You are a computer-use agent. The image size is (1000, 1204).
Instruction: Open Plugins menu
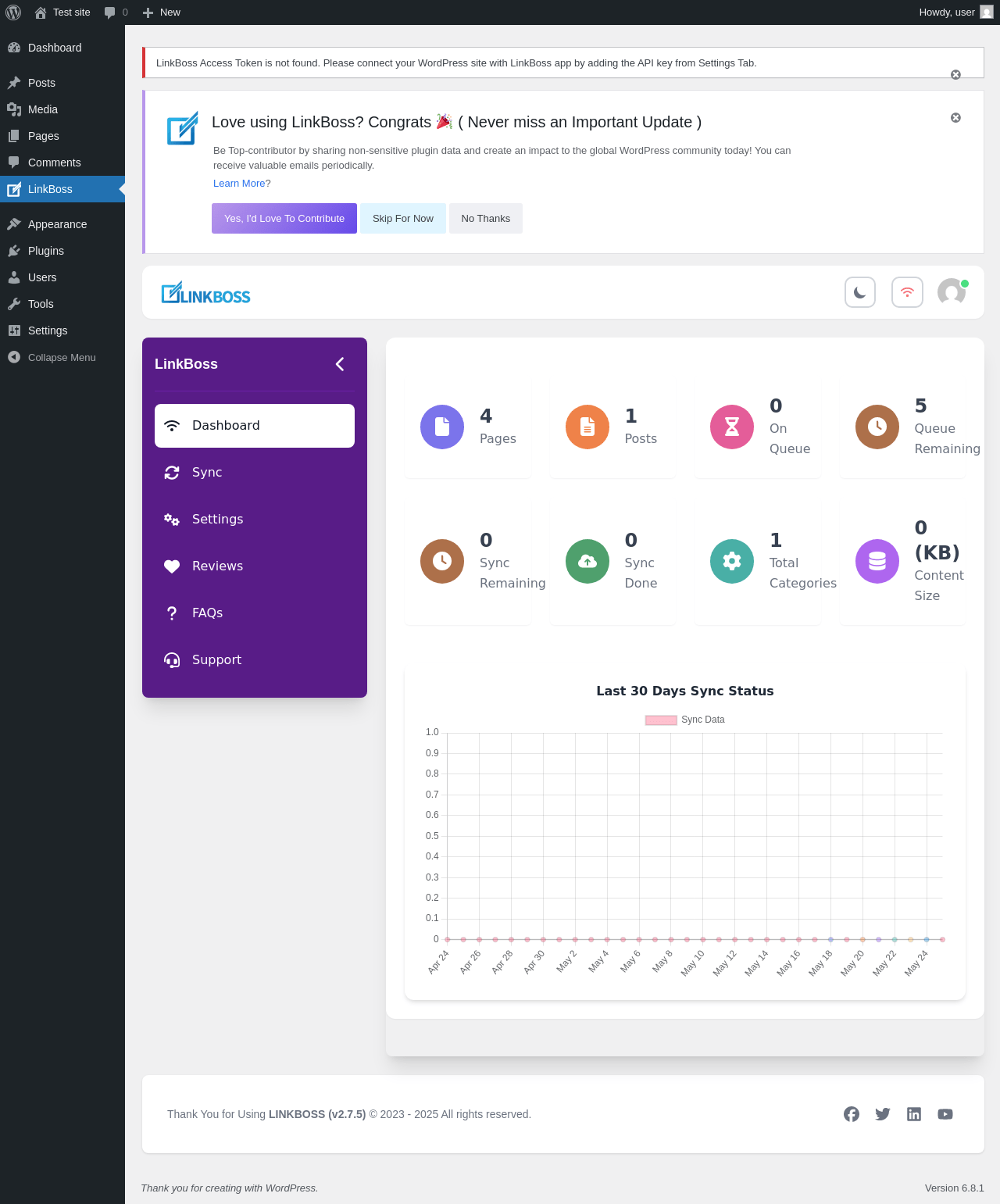click(62, 251)
